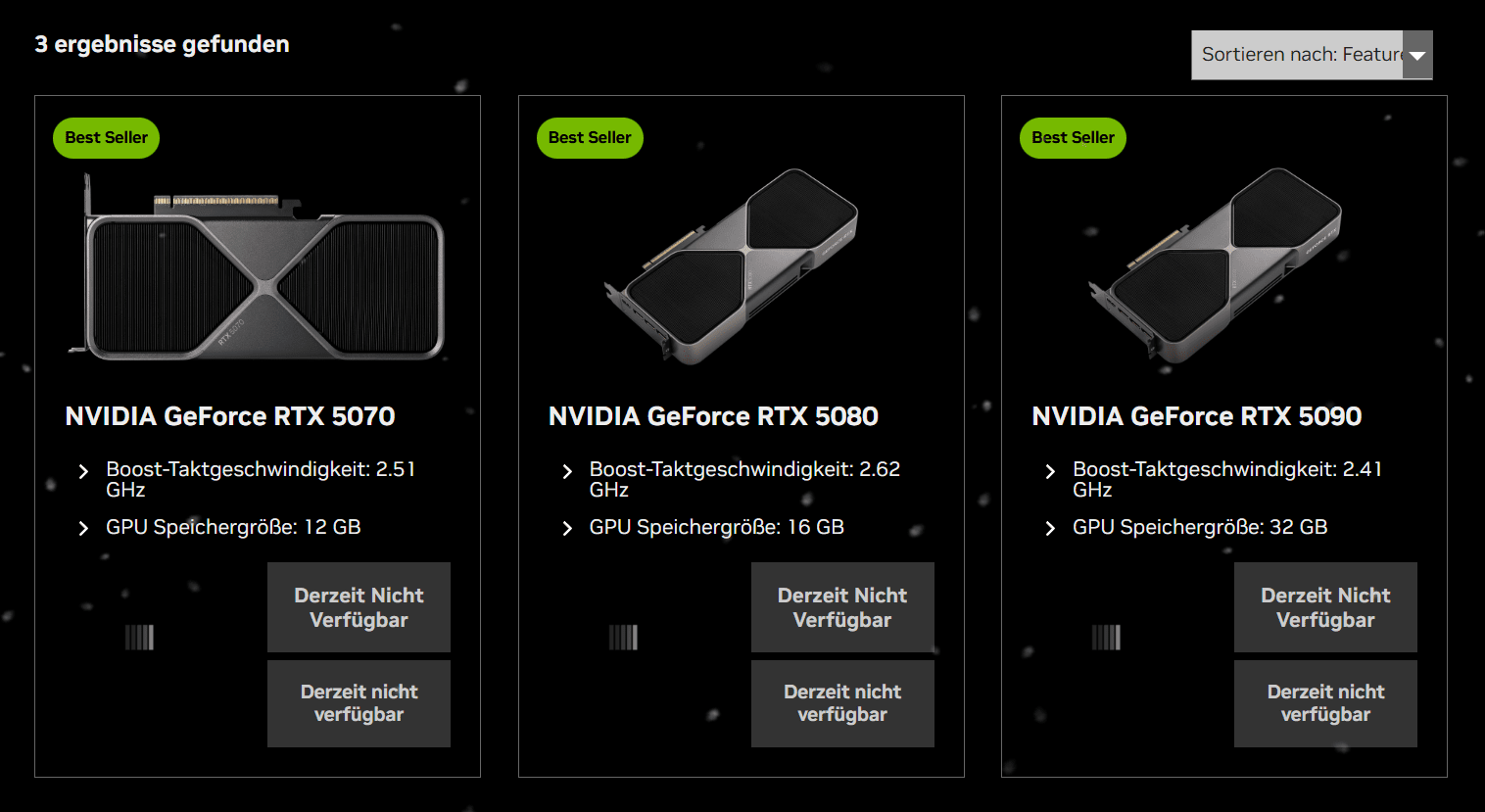Click the RTX 5090 Best Seller badge

[x=1073, y=138]
